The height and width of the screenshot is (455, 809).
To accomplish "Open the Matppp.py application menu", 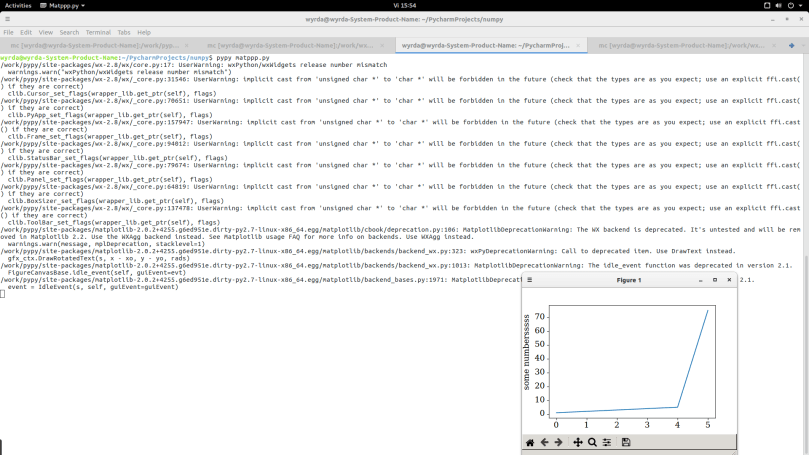I will (62, 5).
